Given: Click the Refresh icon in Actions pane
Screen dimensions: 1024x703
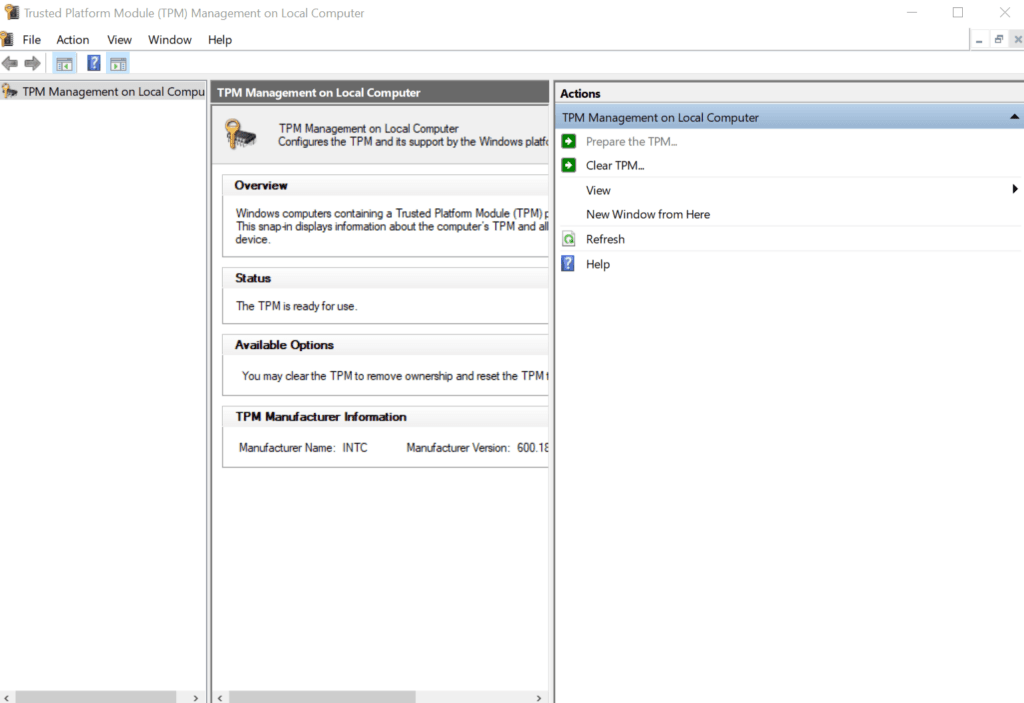Looking at the screenshot, I should pos(570,239).
